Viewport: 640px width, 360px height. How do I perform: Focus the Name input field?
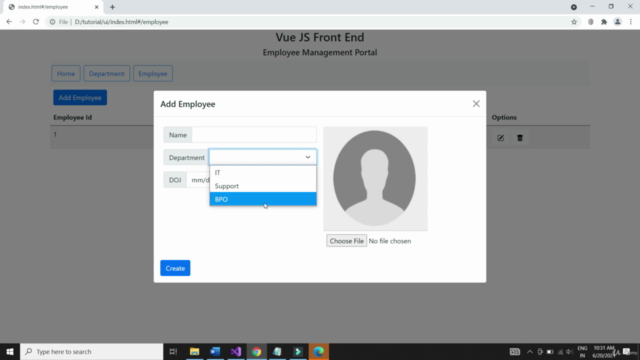pos(254,135)
